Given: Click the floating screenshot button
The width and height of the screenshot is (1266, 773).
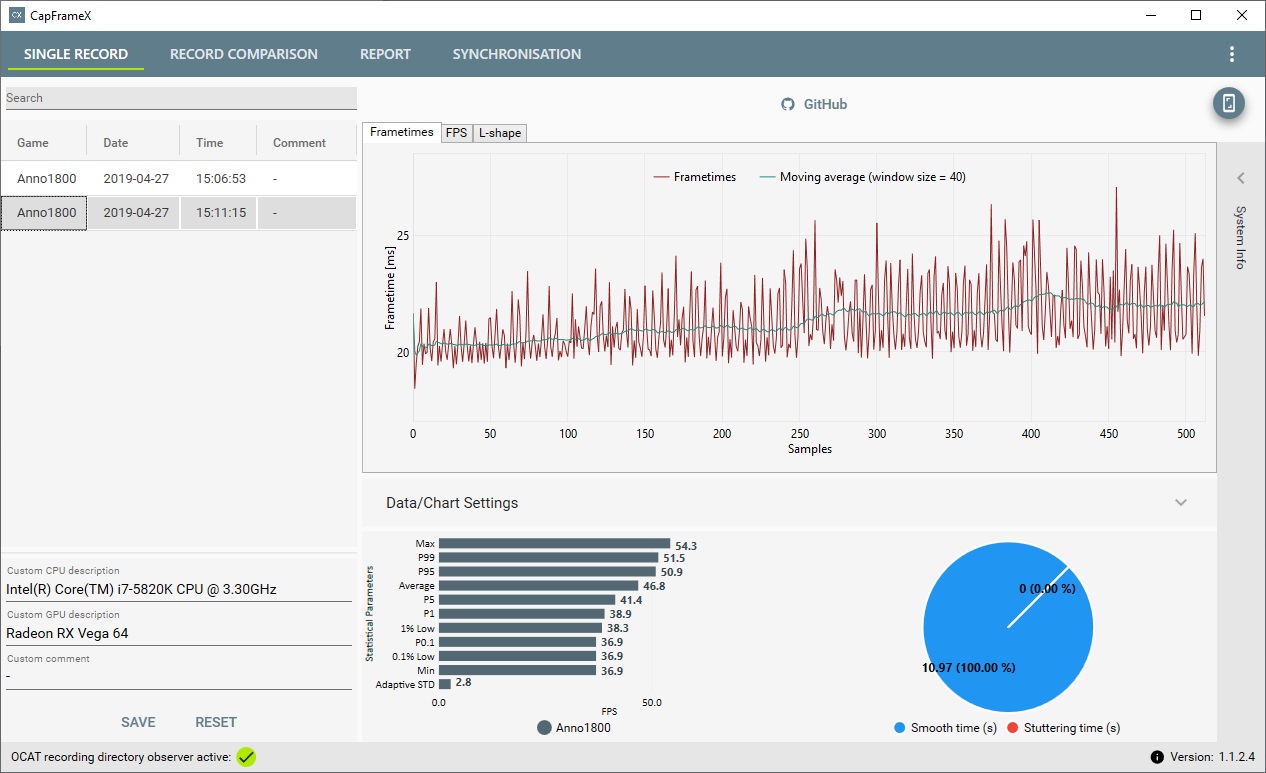Looking at the screenshot, I should pos(1229,103).
